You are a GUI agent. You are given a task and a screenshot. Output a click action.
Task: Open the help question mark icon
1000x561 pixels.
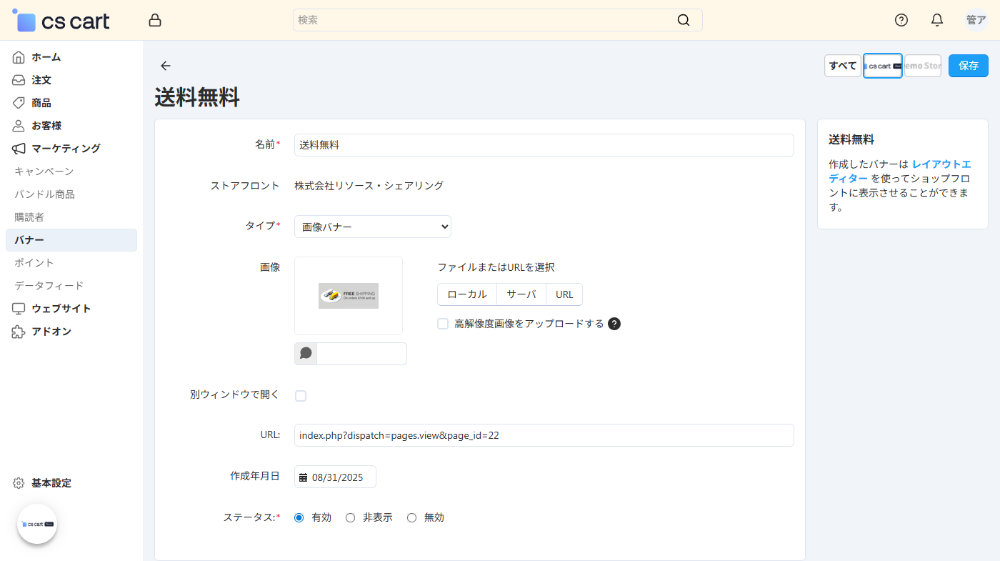(901, 20)
